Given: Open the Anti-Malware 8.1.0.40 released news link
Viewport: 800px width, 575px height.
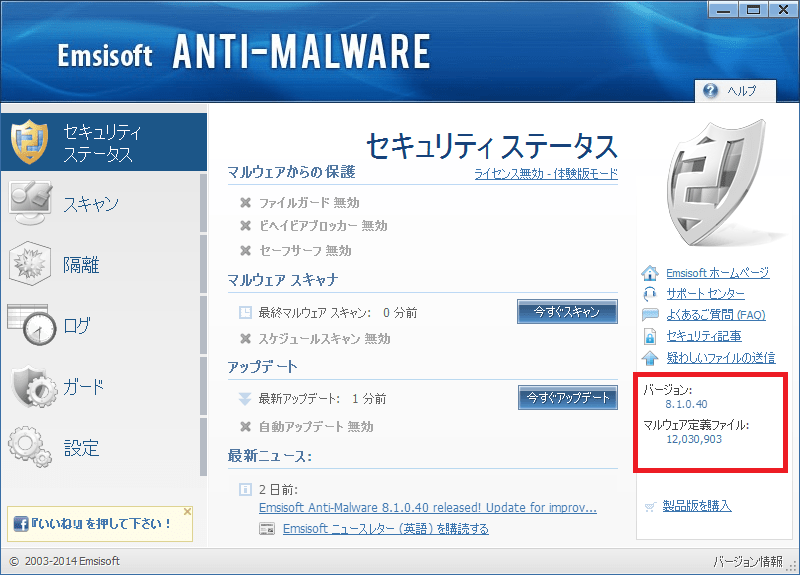Looking at the screenshot, I should pyautogui.click(x=428, y=508).
